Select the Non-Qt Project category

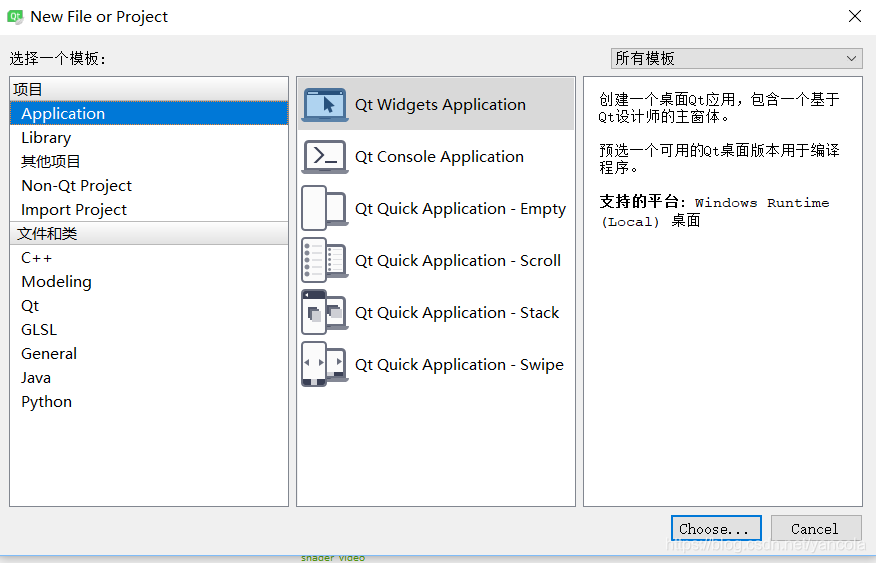[x=149, y=185]
